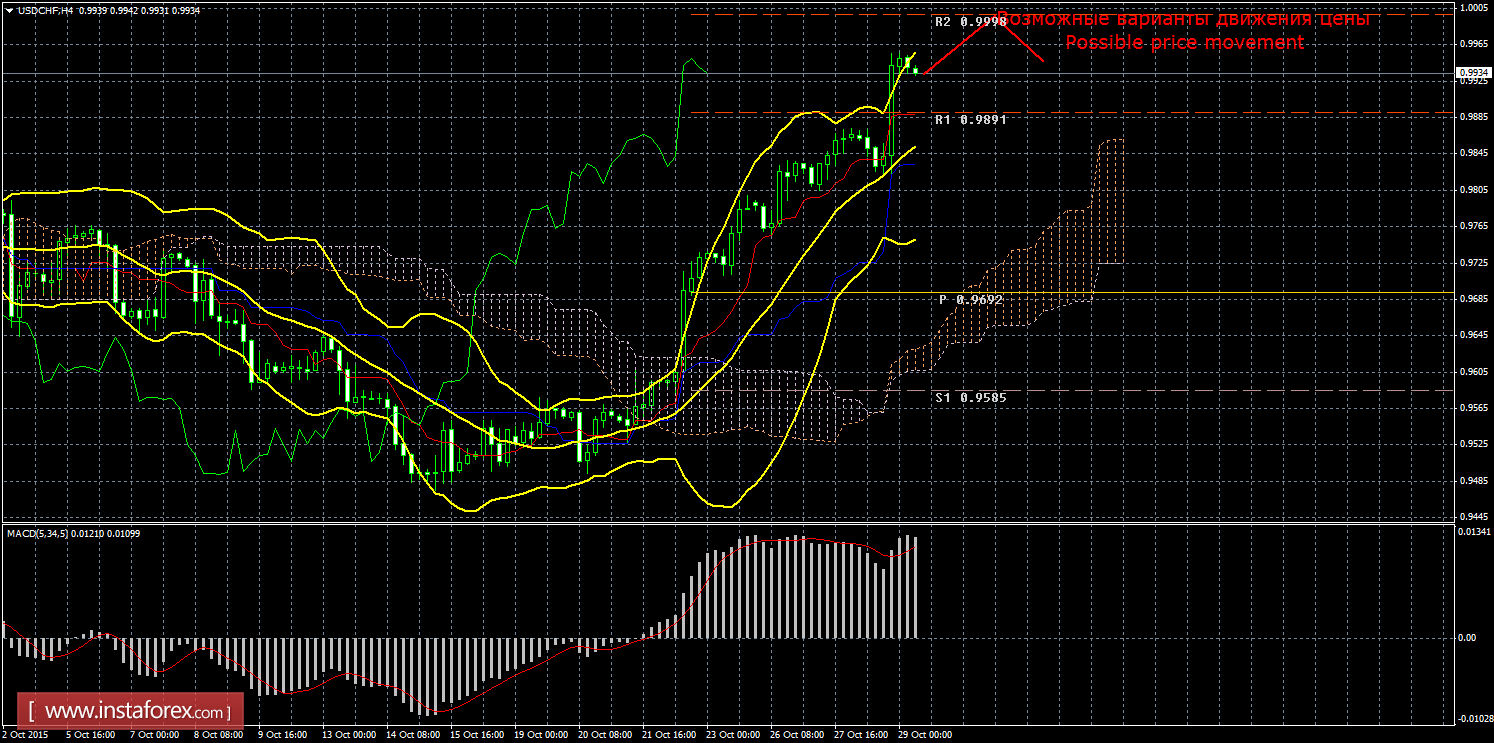
Task: Click the 0.01341 MACD scale value
Action: point(1474,531)
